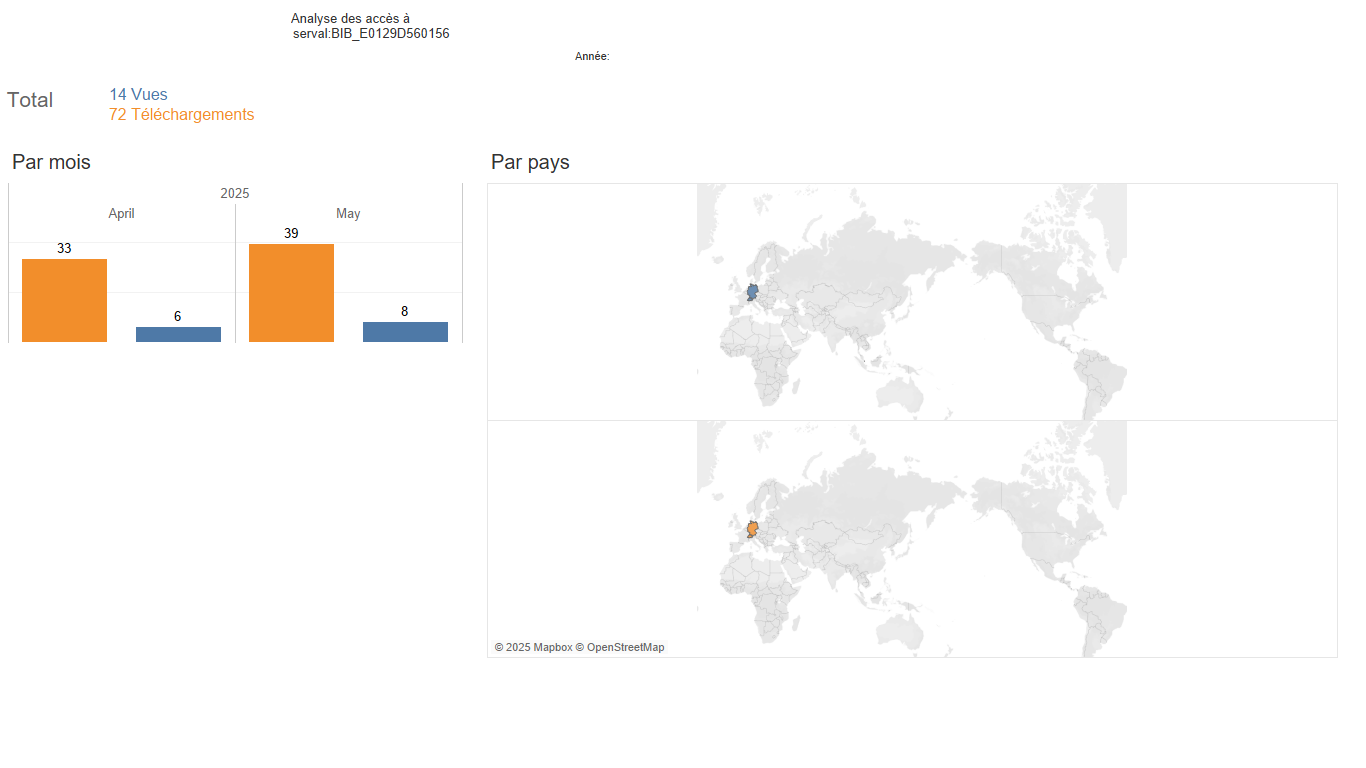Click the value label 39 above May bar
The width and height of the screenshot is (1366, 768).
(x=291, y=233)
